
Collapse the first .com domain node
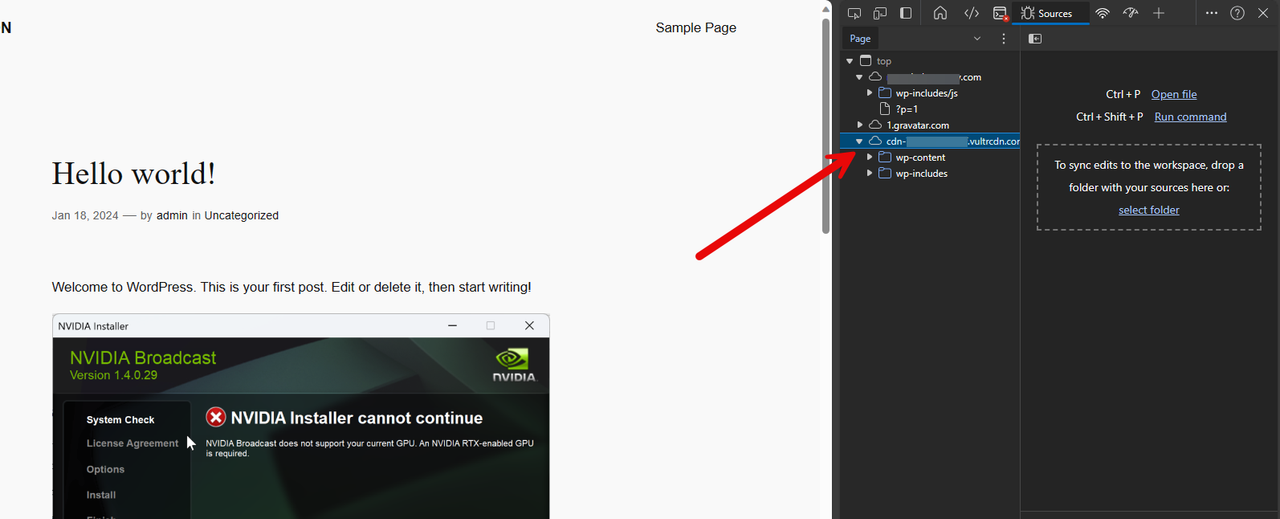[859, 77]
